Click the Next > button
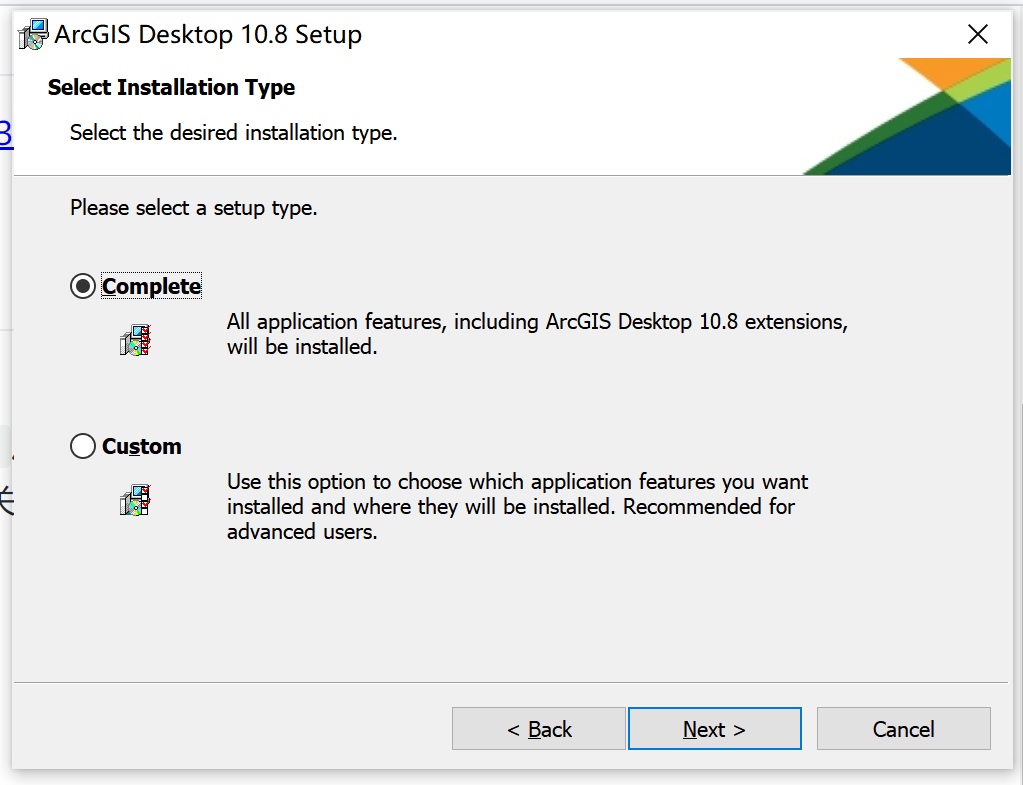 (x=714, y=729)
